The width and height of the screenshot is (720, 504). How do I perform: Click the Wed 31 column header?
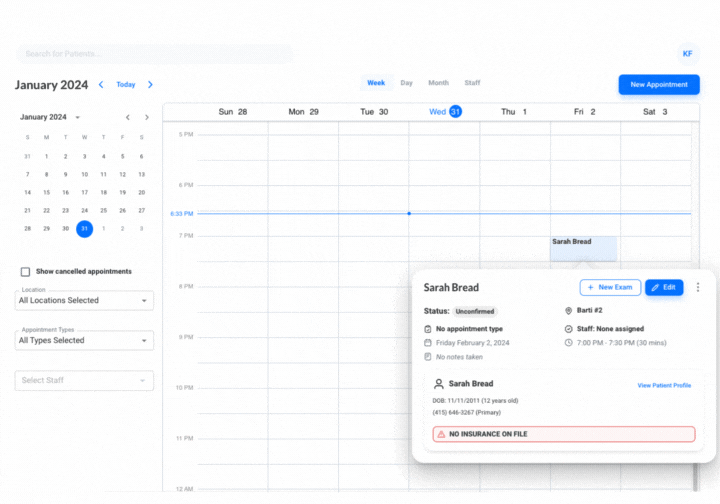445,112
